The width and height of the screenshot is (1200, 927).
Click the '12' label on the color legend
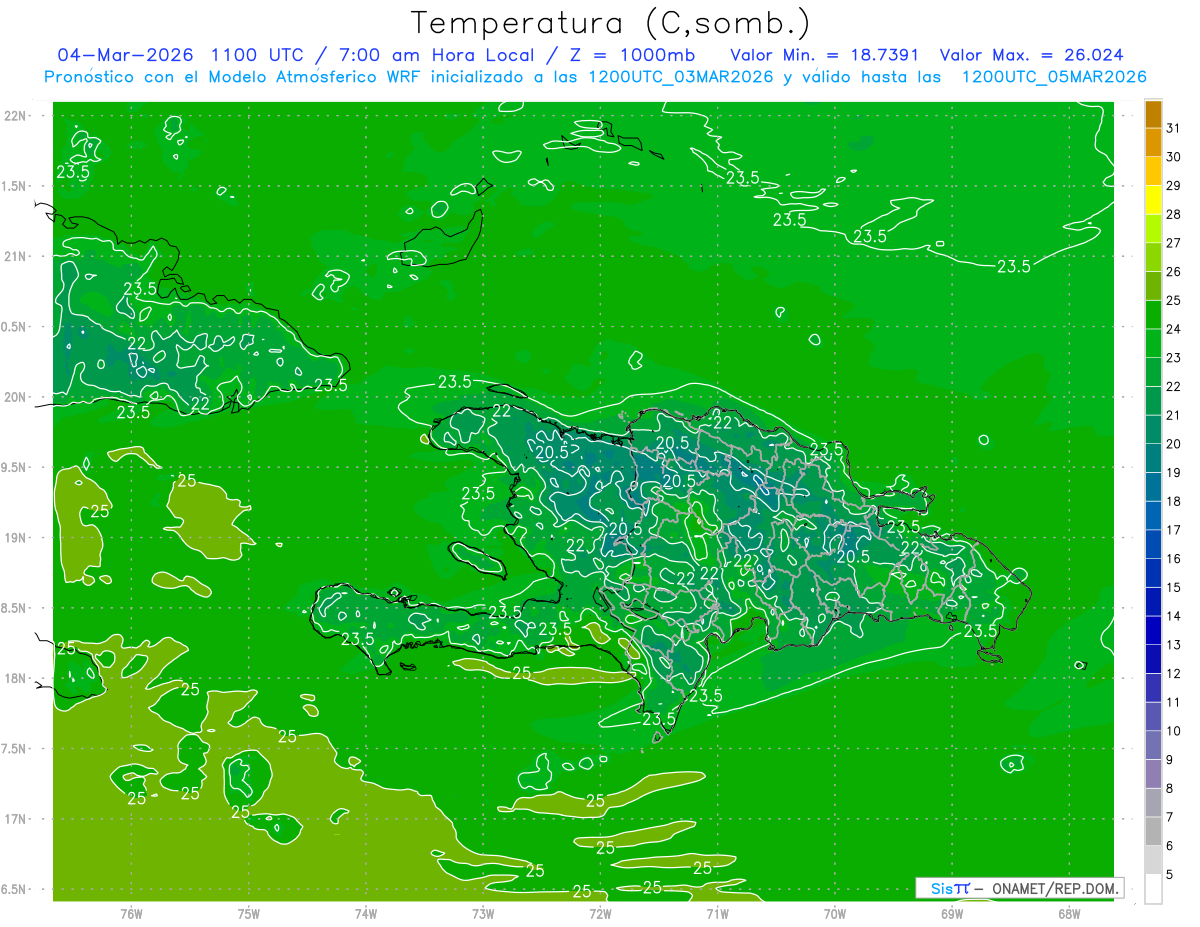[1174, 674]
